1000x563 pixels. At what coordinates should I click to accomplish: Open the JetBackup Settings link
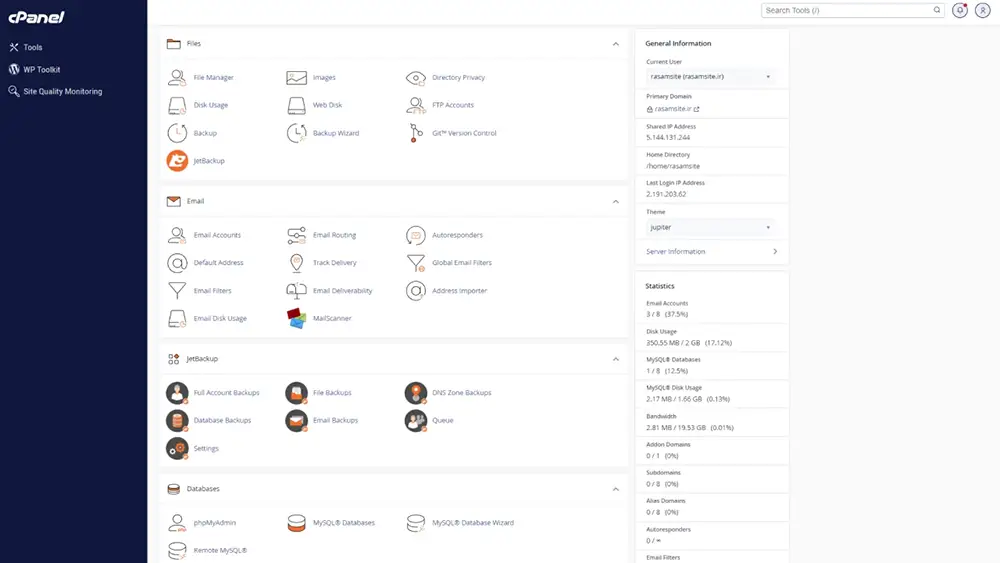pos(206,448)
